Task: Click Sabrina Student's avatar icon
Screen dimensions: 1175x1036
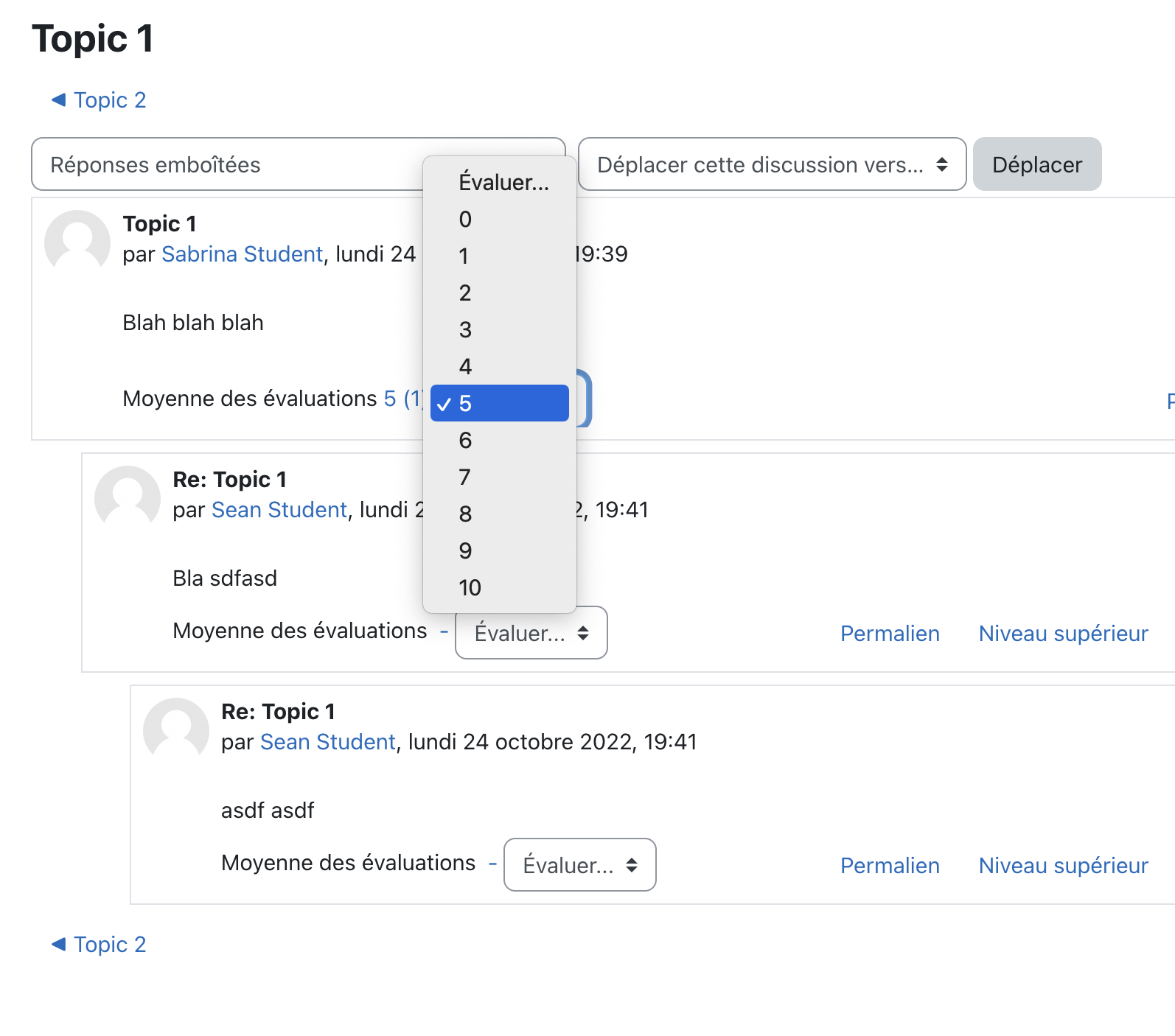Action: [x=77, y=242]
